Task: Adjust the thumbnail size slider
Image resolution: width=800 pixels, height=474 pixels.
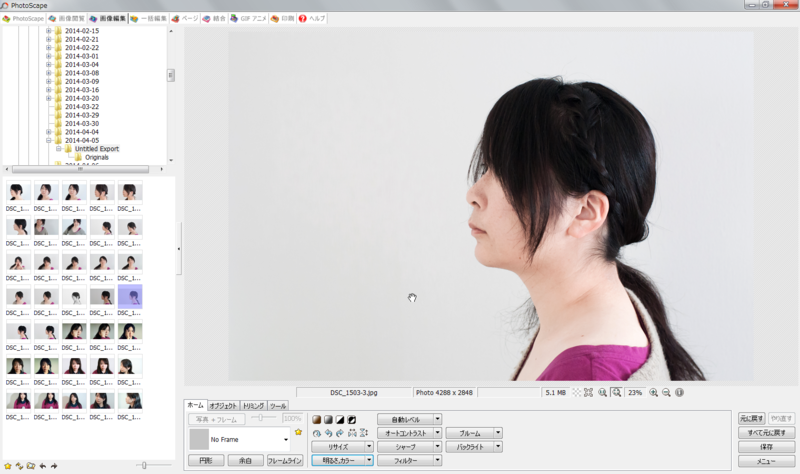Action: coord(144,465)
